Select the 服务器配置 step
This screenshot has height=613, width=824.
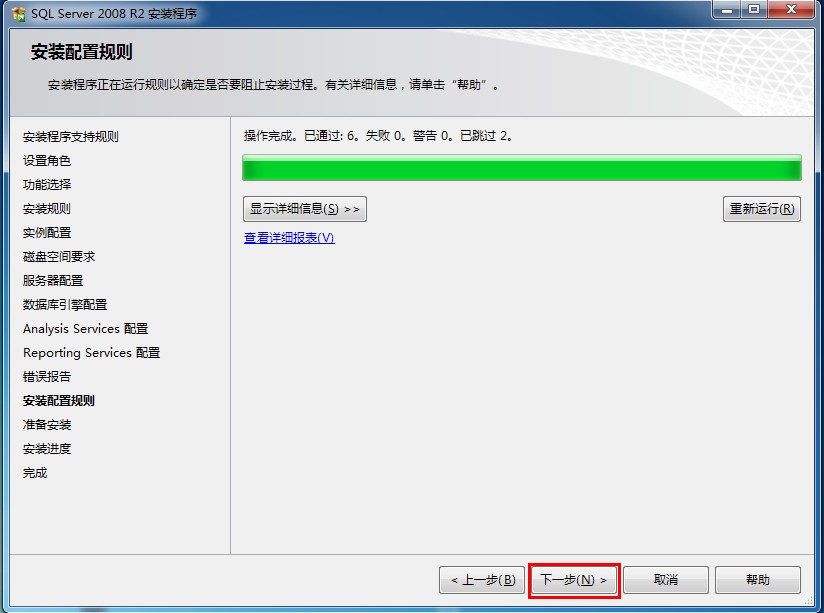click(x=53, y=281)
